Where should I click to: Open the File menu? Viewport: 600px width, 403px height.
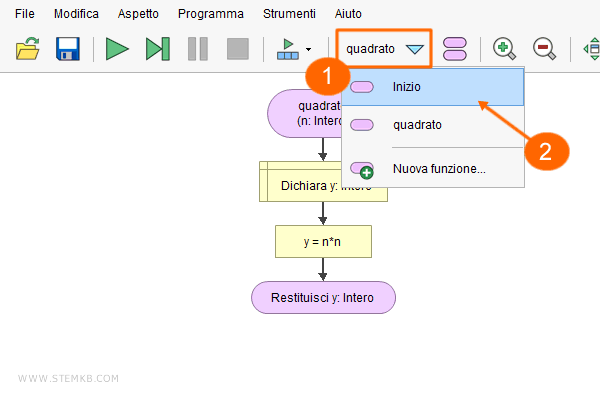[x=24, y=14]
